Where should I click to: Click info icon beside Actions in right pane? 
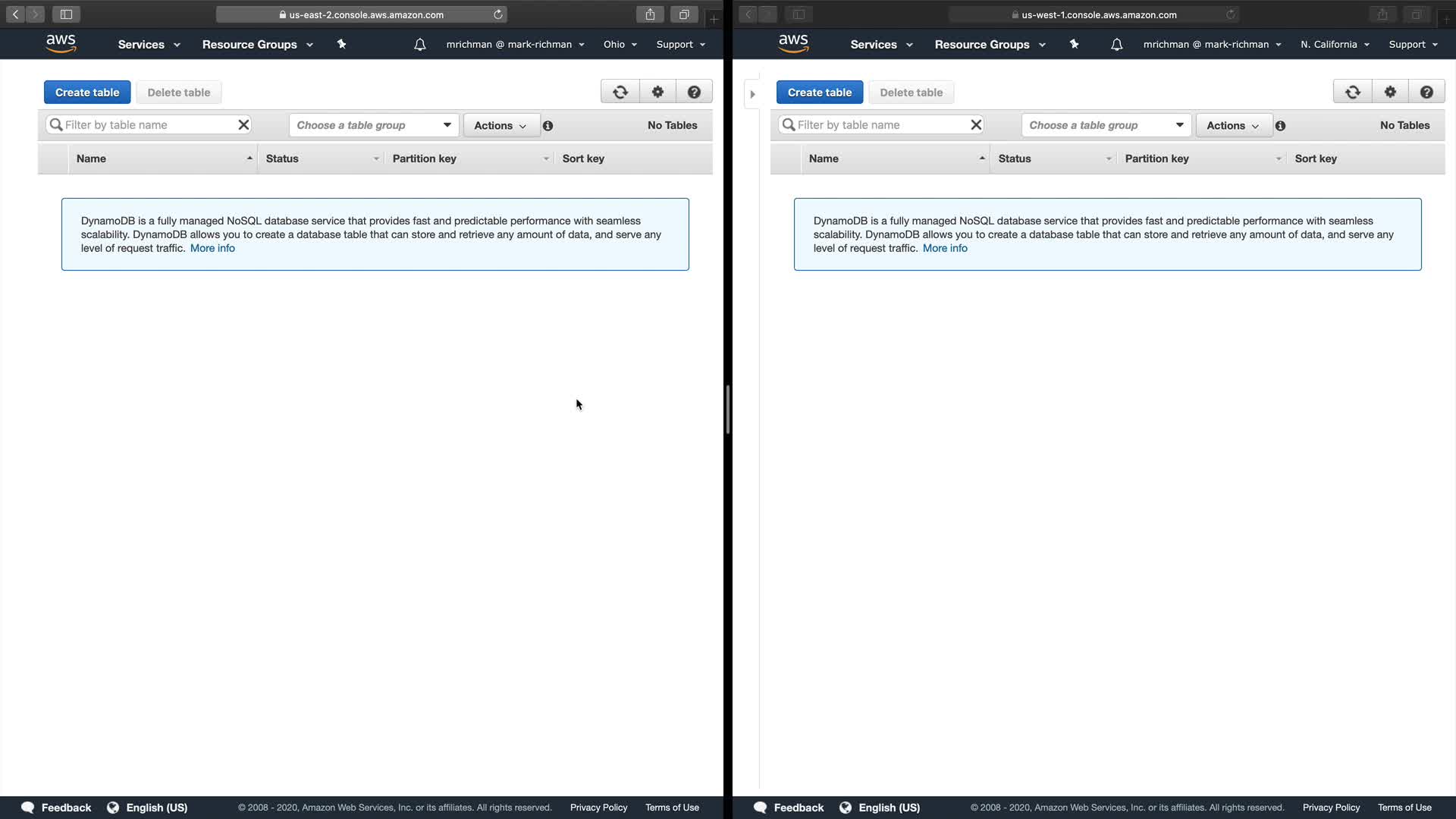click(x=1280, y=126)
